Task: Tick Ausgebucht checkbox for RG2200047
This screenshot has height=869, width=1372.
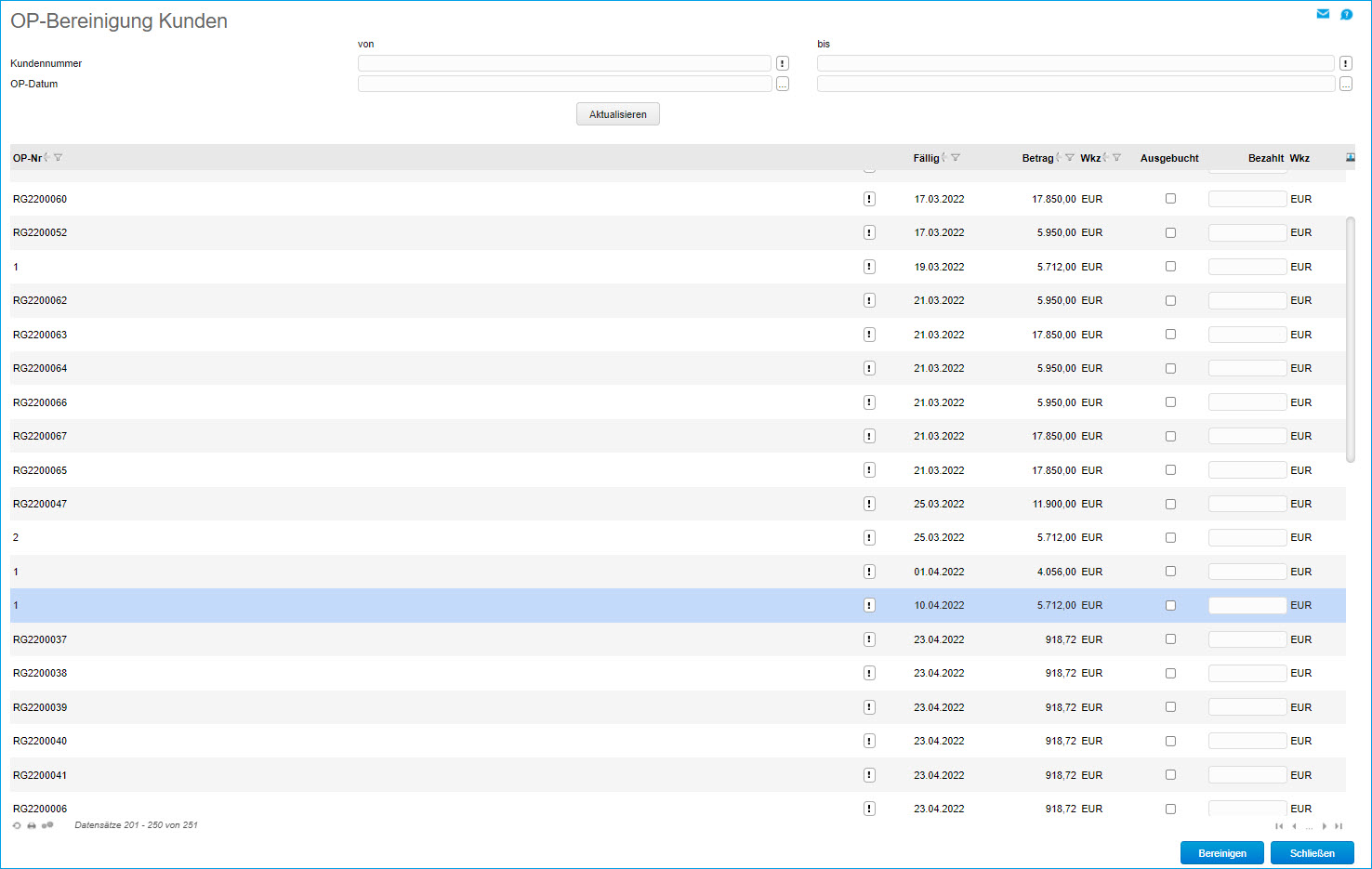Action: 1170,504
